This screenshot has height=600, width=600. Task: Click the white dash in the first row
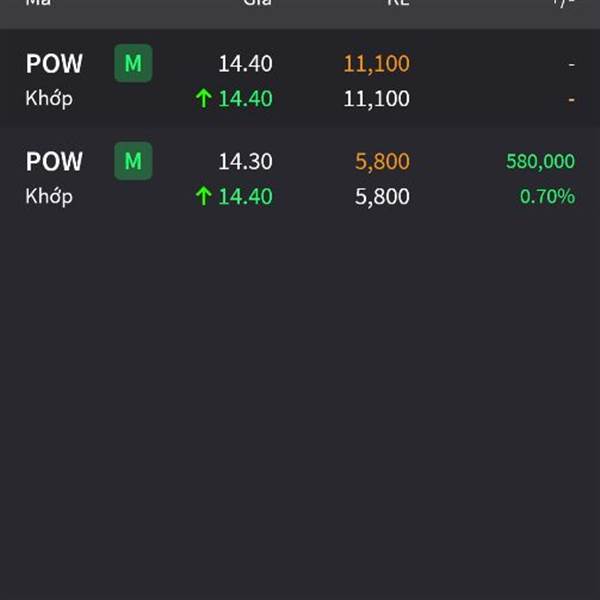pyautogui.click(x=571, y=64)
